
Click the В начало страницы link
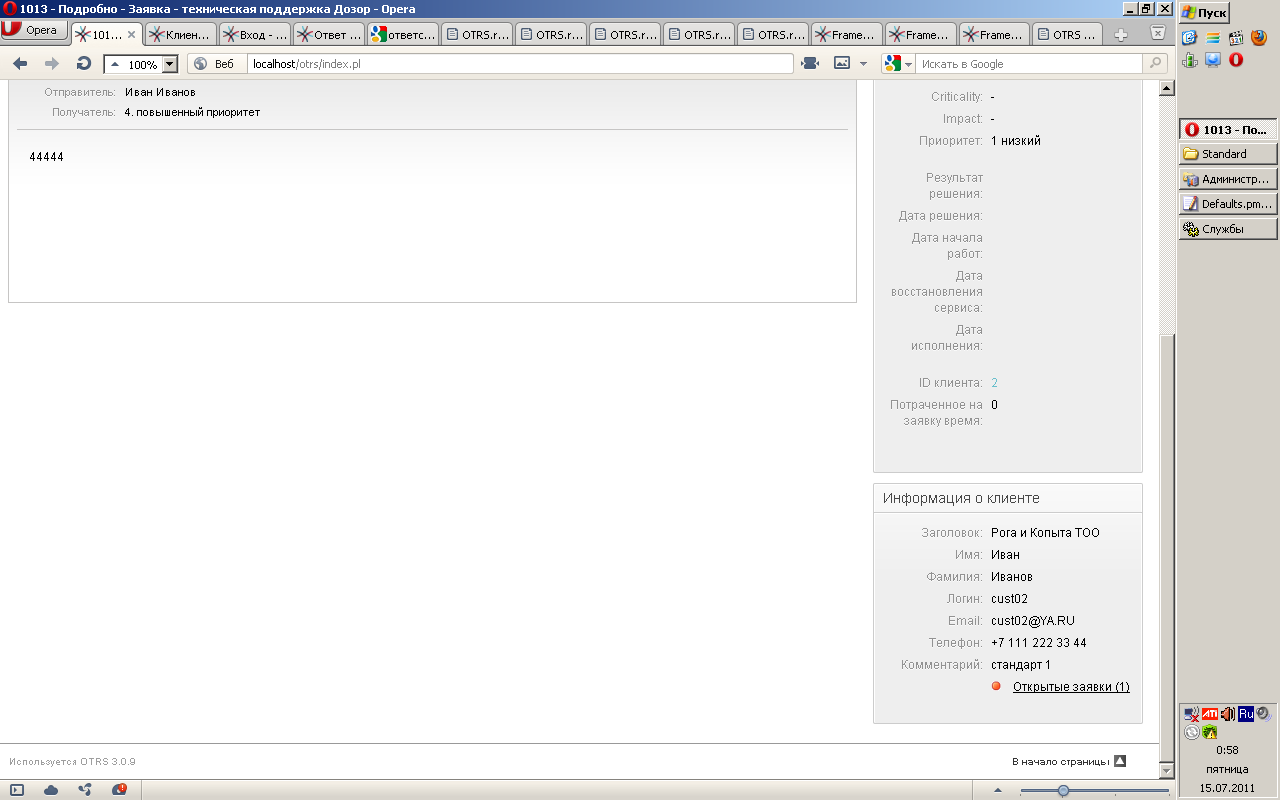1060,762
